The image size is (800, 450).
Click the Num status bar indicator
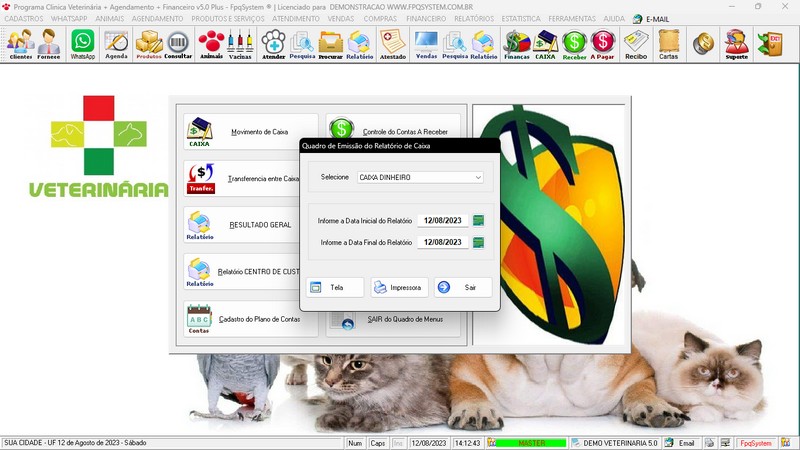[355, 443]
